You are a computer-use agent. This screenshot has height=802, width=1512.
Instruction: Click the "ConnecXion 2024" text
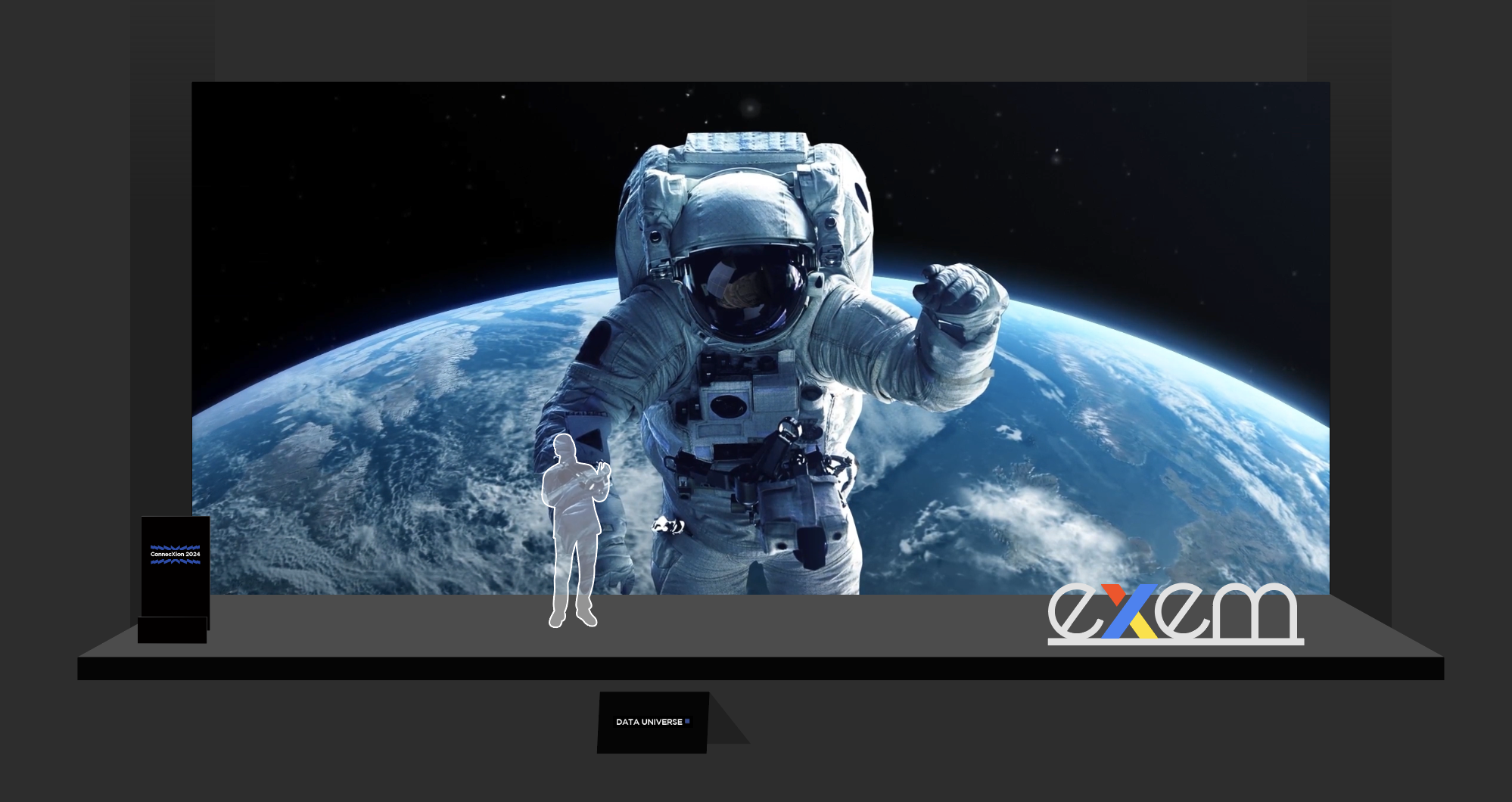tap(176, 555)
